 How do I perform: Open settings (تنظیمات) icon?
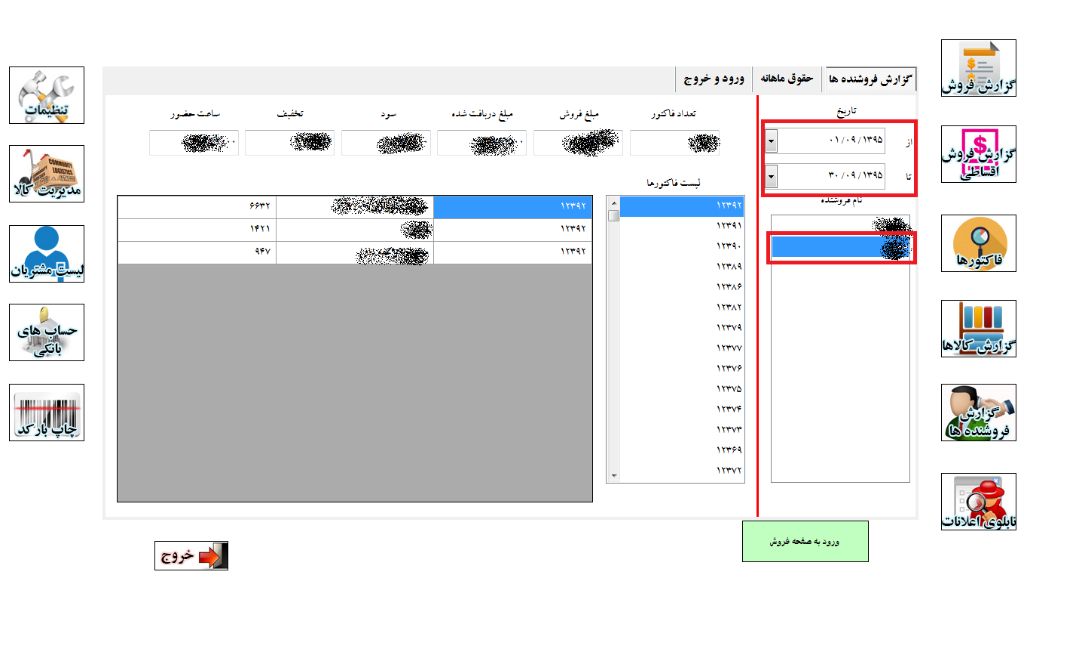tap(47, 95)
